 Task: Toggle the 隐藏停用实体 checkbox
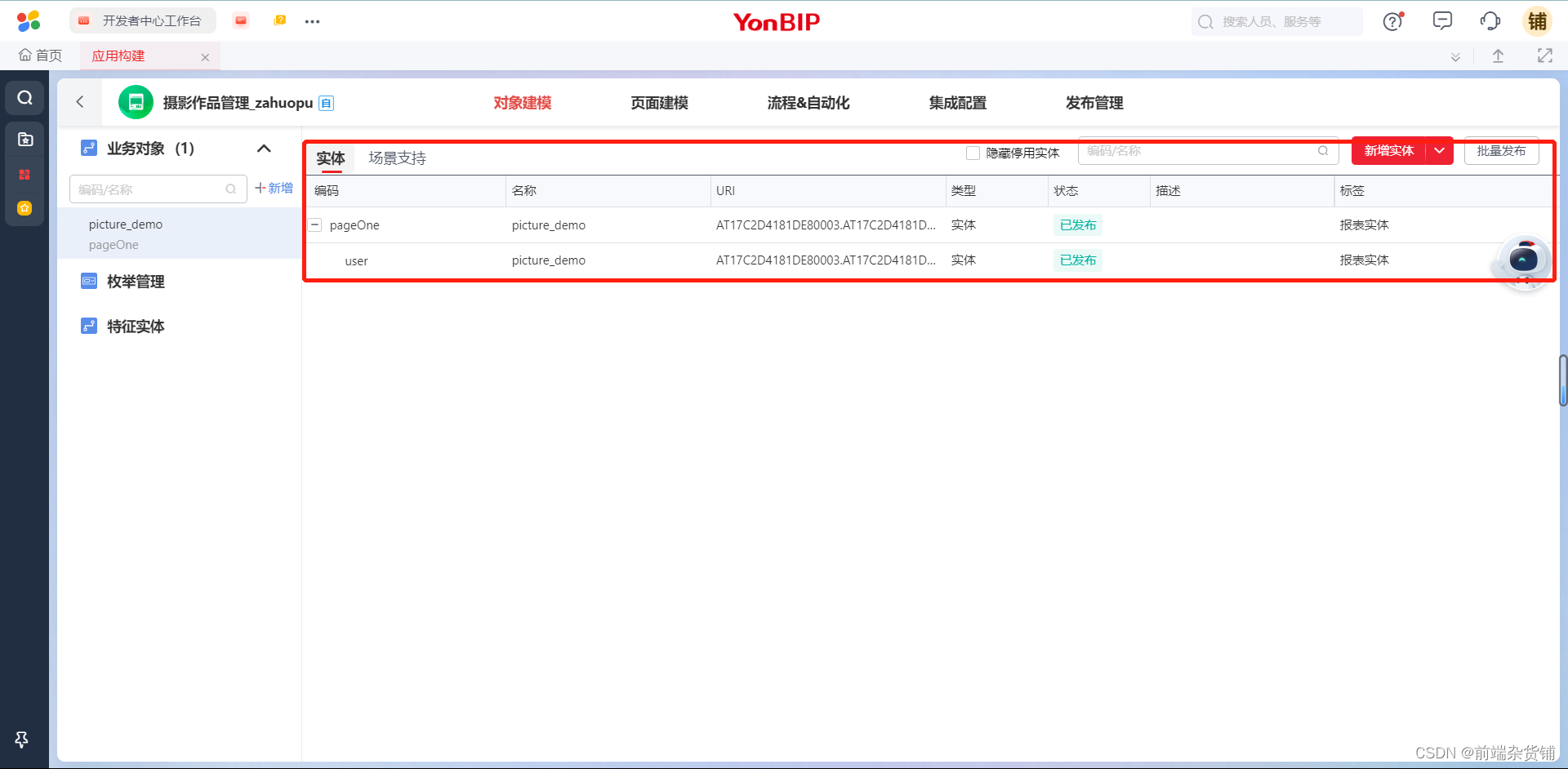973,153
